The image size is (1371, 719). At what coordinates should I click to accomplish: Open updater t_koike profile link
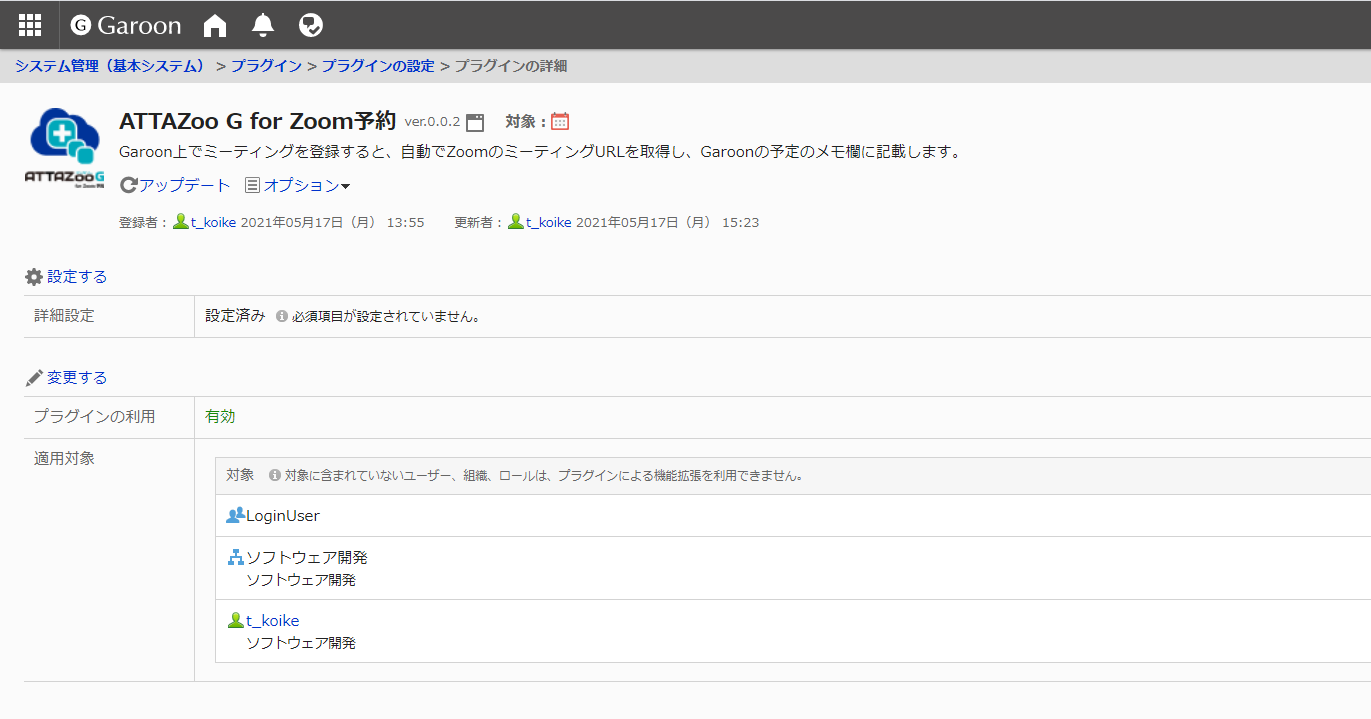coord(548,222)
